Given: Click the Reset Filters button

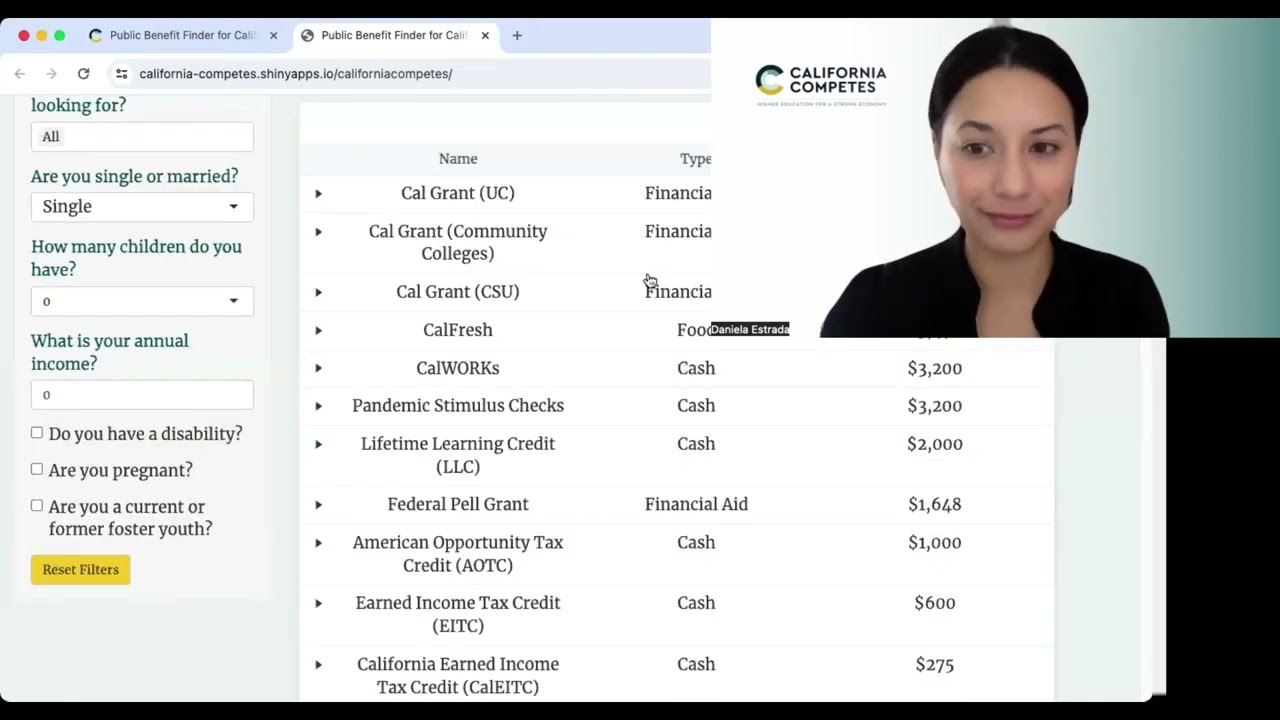Looking at the screenshot, I should click(80, 570).
